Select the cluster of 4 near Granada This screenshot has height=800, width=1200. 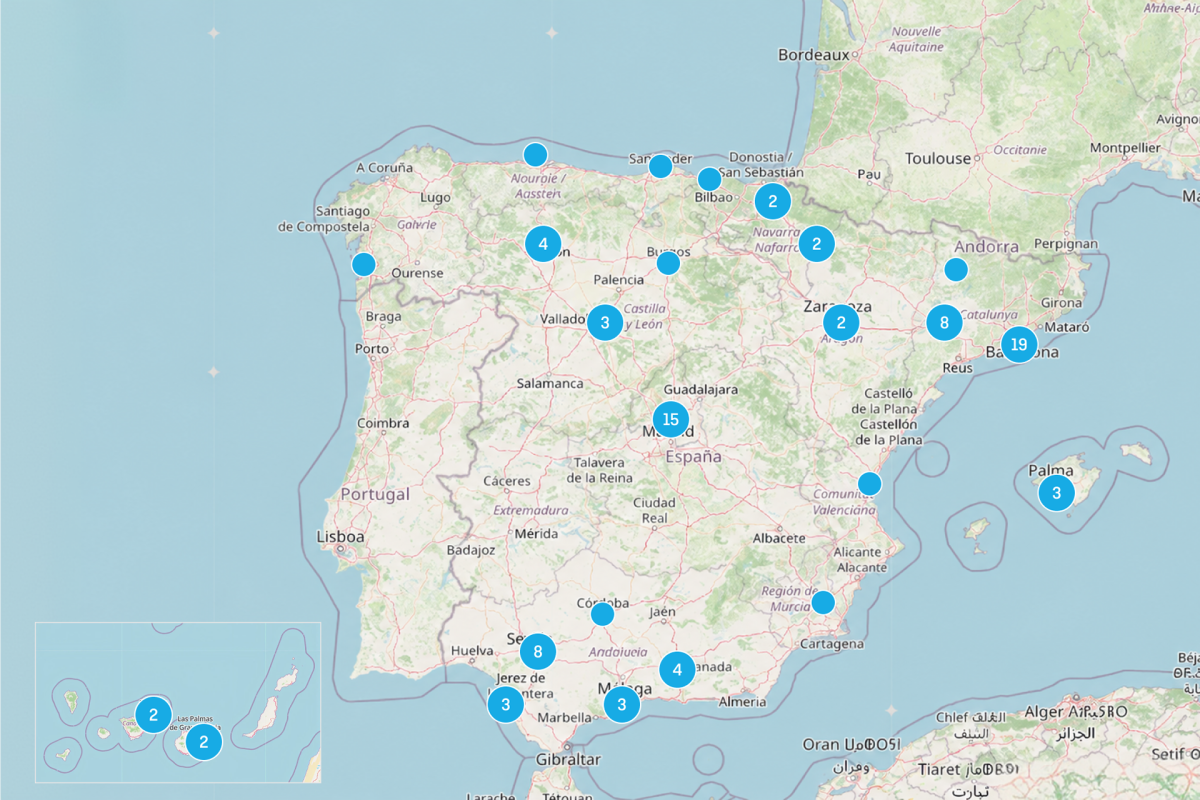pos(677,670)
